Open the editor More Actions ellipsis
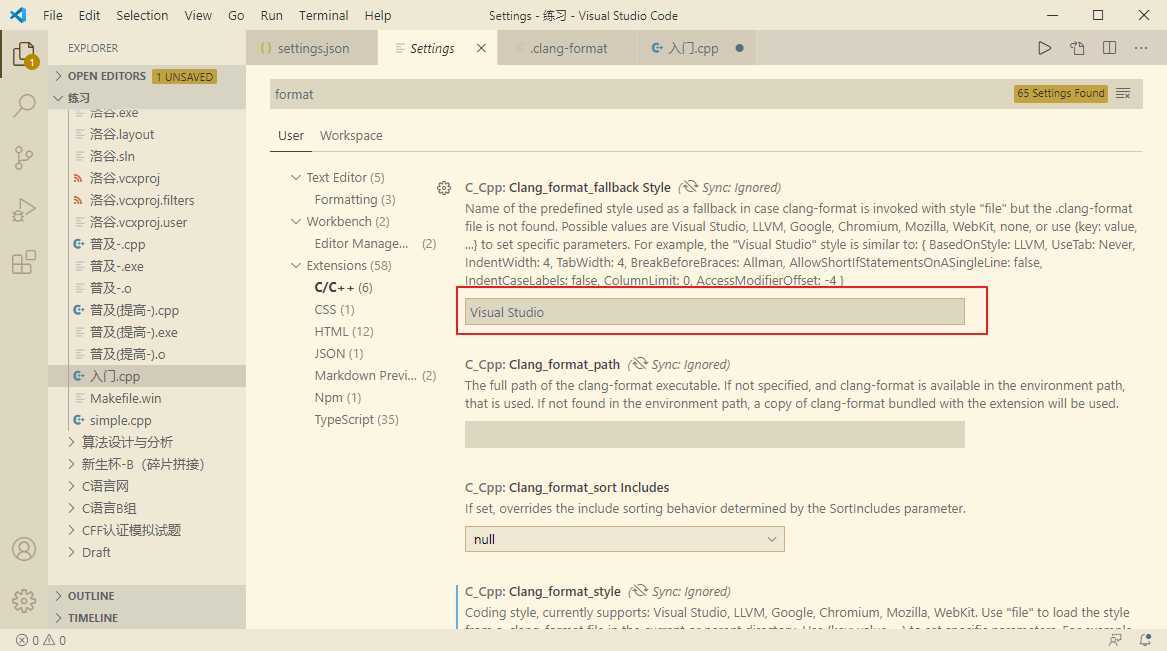 (1141, 48)
